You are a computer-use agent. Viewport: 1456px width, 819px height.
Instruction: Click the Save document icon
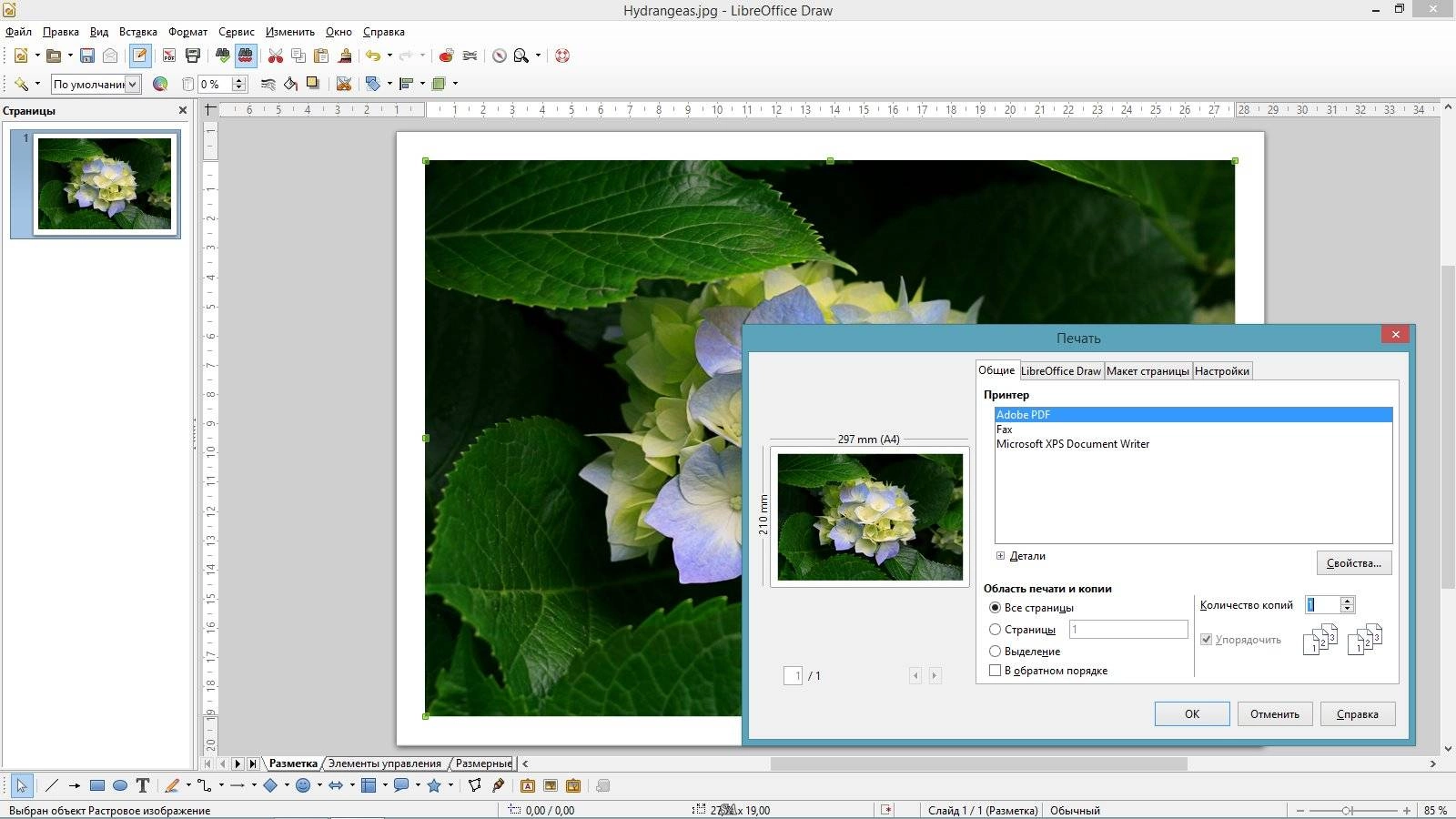87,56
